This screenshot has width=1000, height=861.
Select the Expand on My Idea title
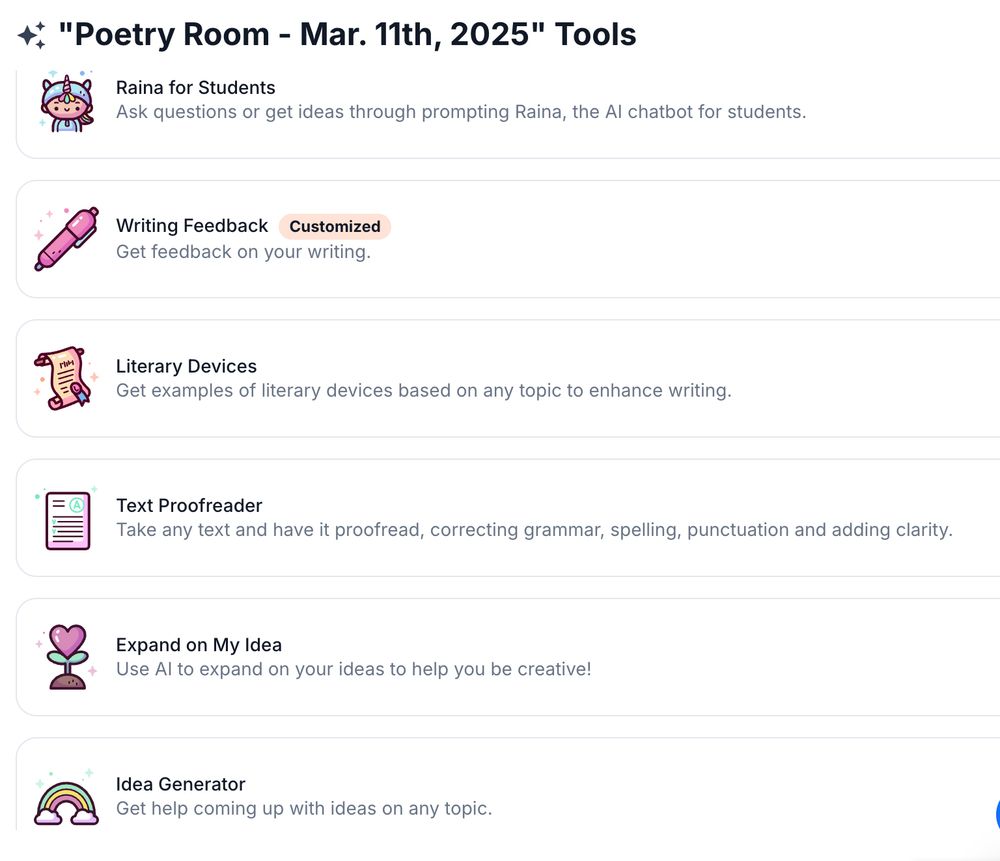199,645
